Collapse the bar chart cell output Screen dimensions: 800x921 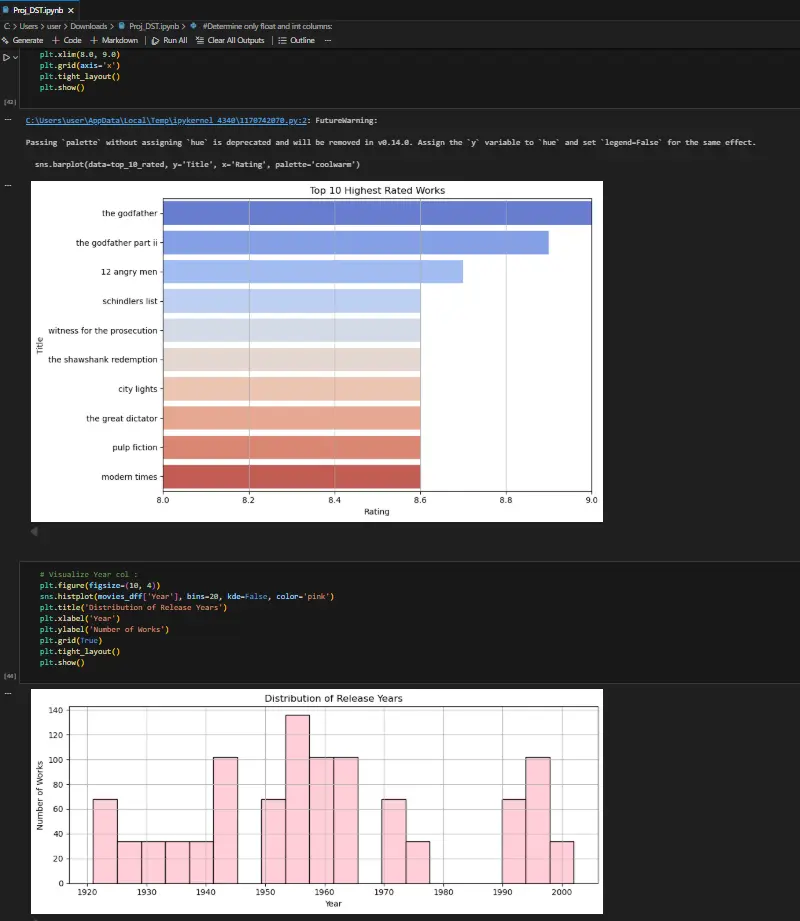[x=35, y=533]
